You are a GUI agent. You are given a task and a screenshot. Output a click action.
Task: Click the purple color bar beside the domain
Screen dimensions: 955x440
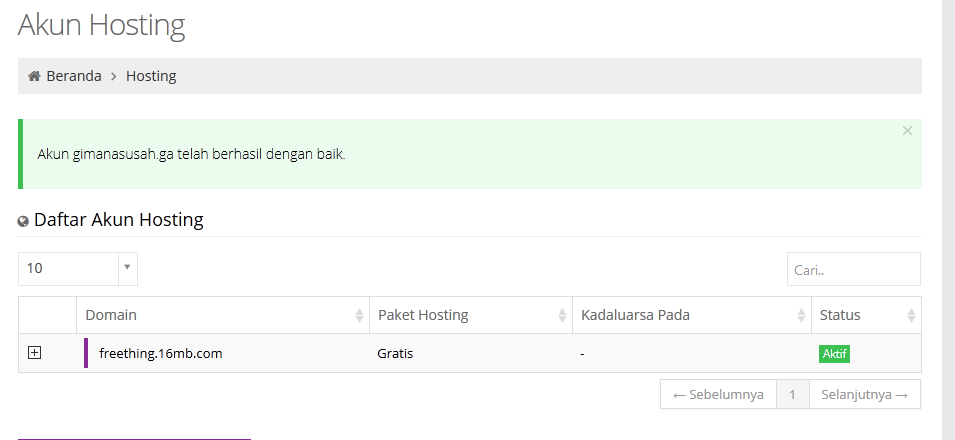click(86, 353)
